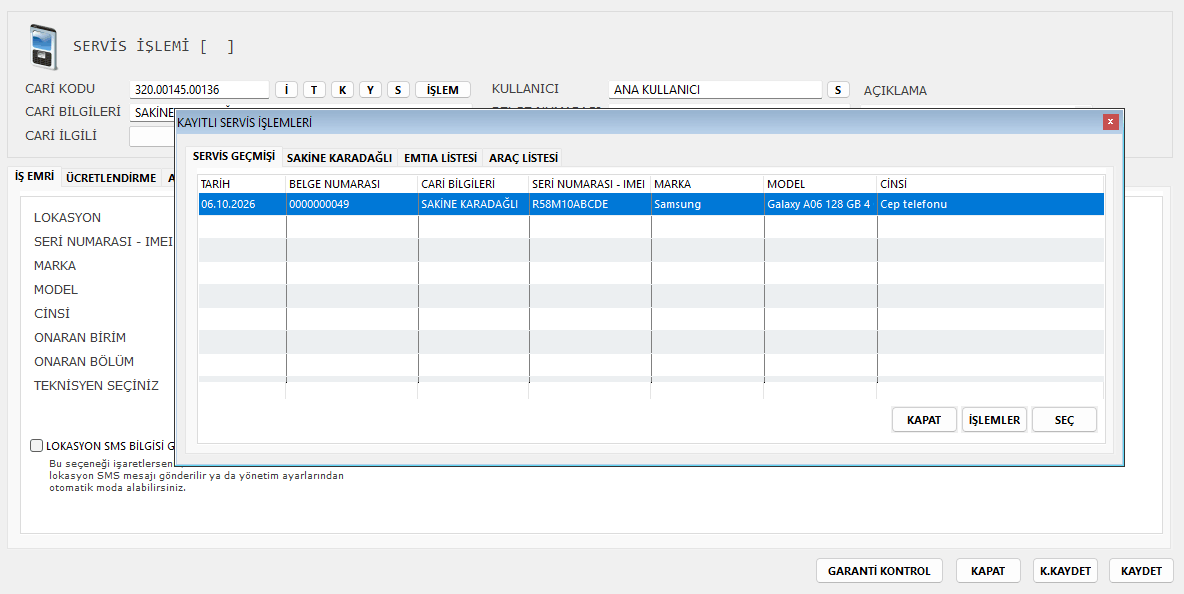The height and width of the screenshot is (594, 1184).
Task: Click the T button next to CARİ KODU
Action: tap(314, 90)
